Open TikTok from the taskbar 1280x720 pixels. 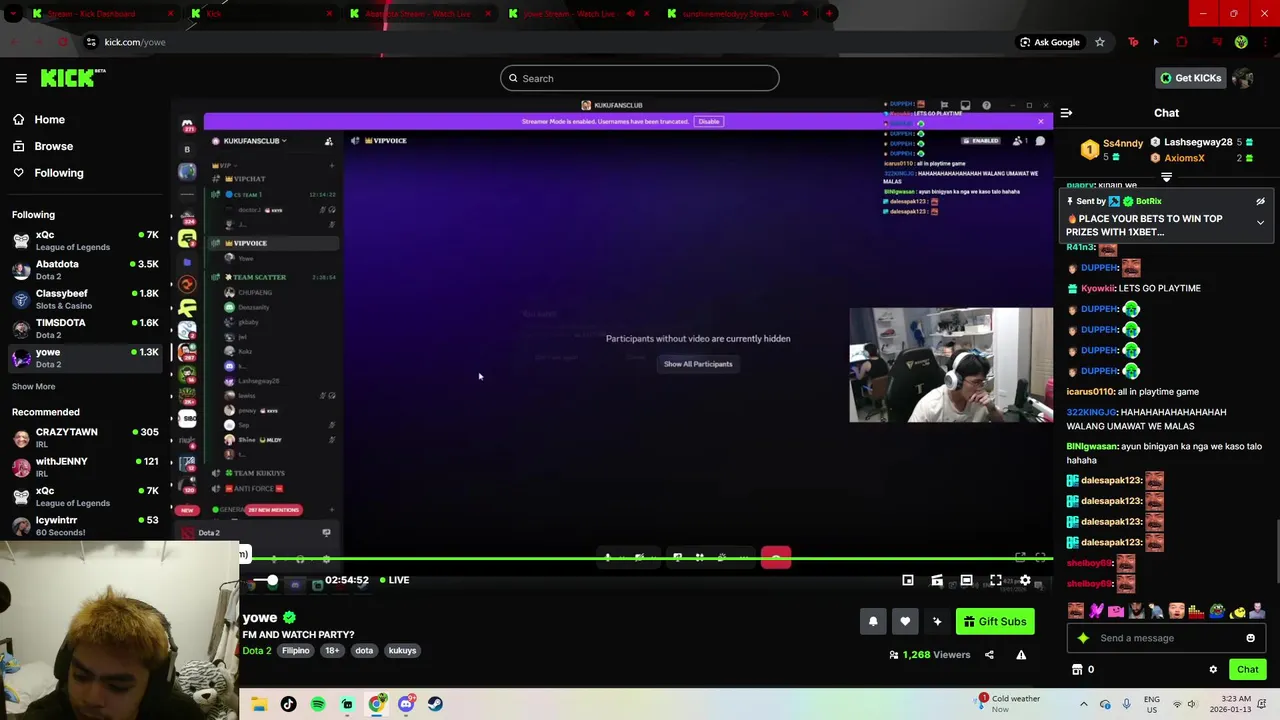[288, 705]
